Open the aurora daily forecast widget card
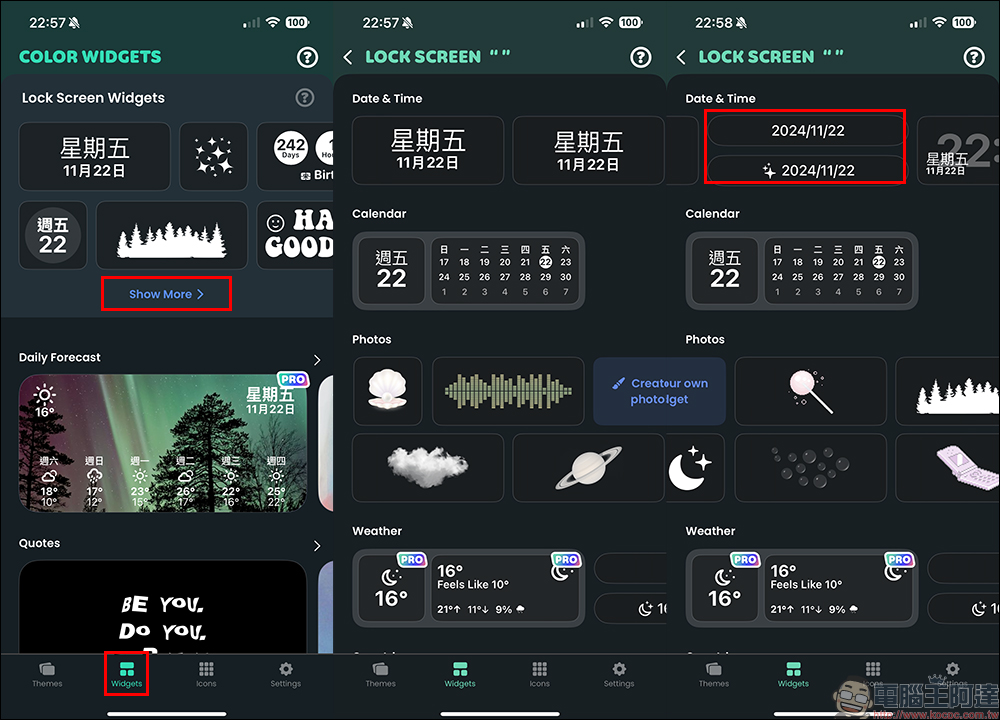Screen dimensions: 1000x720 click(x=163, y=443)
